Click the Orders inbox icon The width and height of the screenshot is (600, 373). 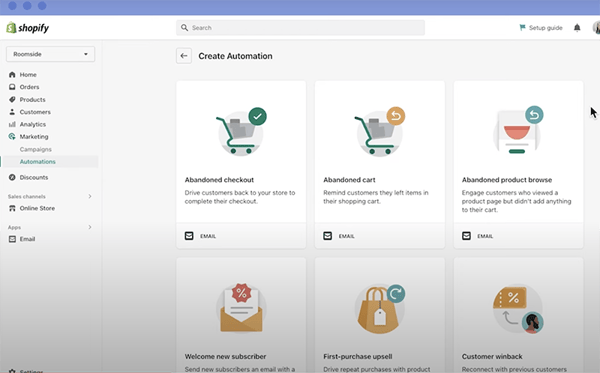12,87
